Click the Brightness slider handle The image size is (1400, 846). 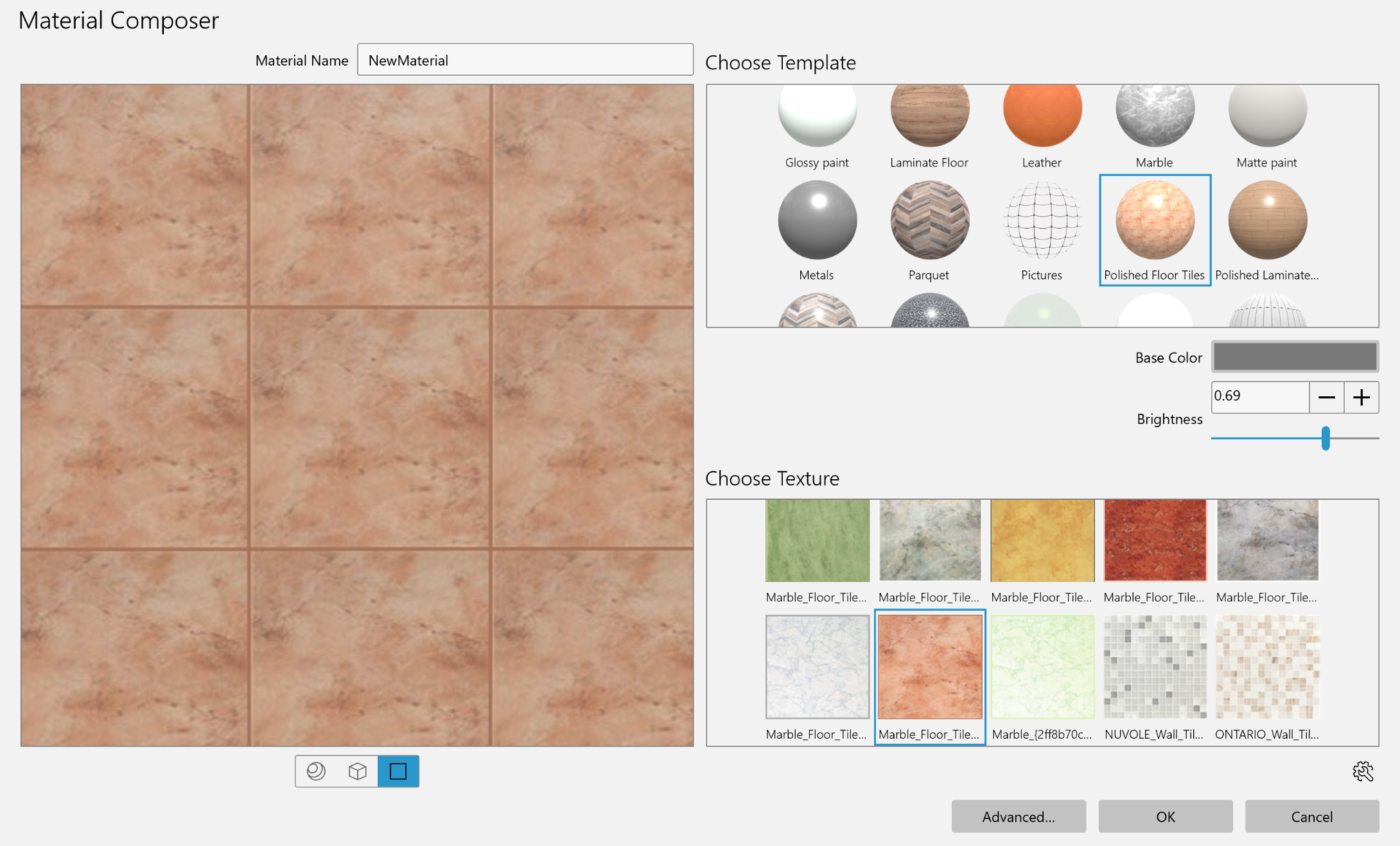(x=1326, y=438)
